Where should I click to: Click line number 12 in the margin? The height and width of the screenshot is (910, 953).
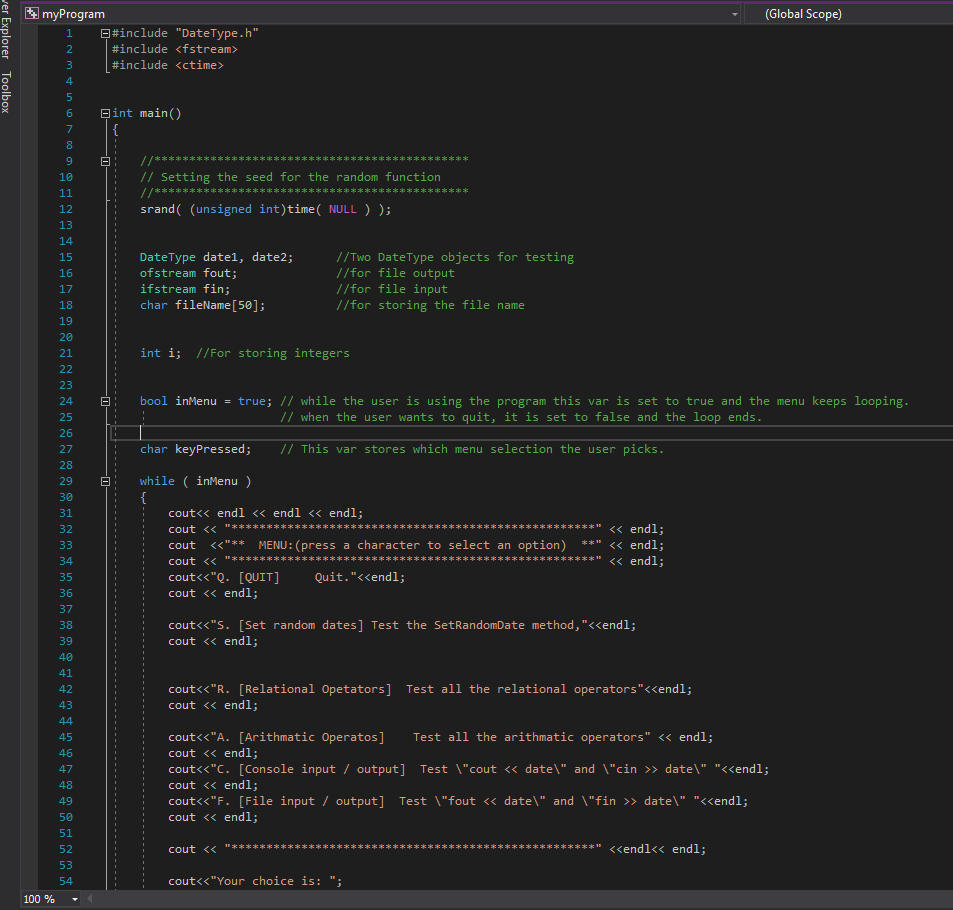click(x=67, y=209)
